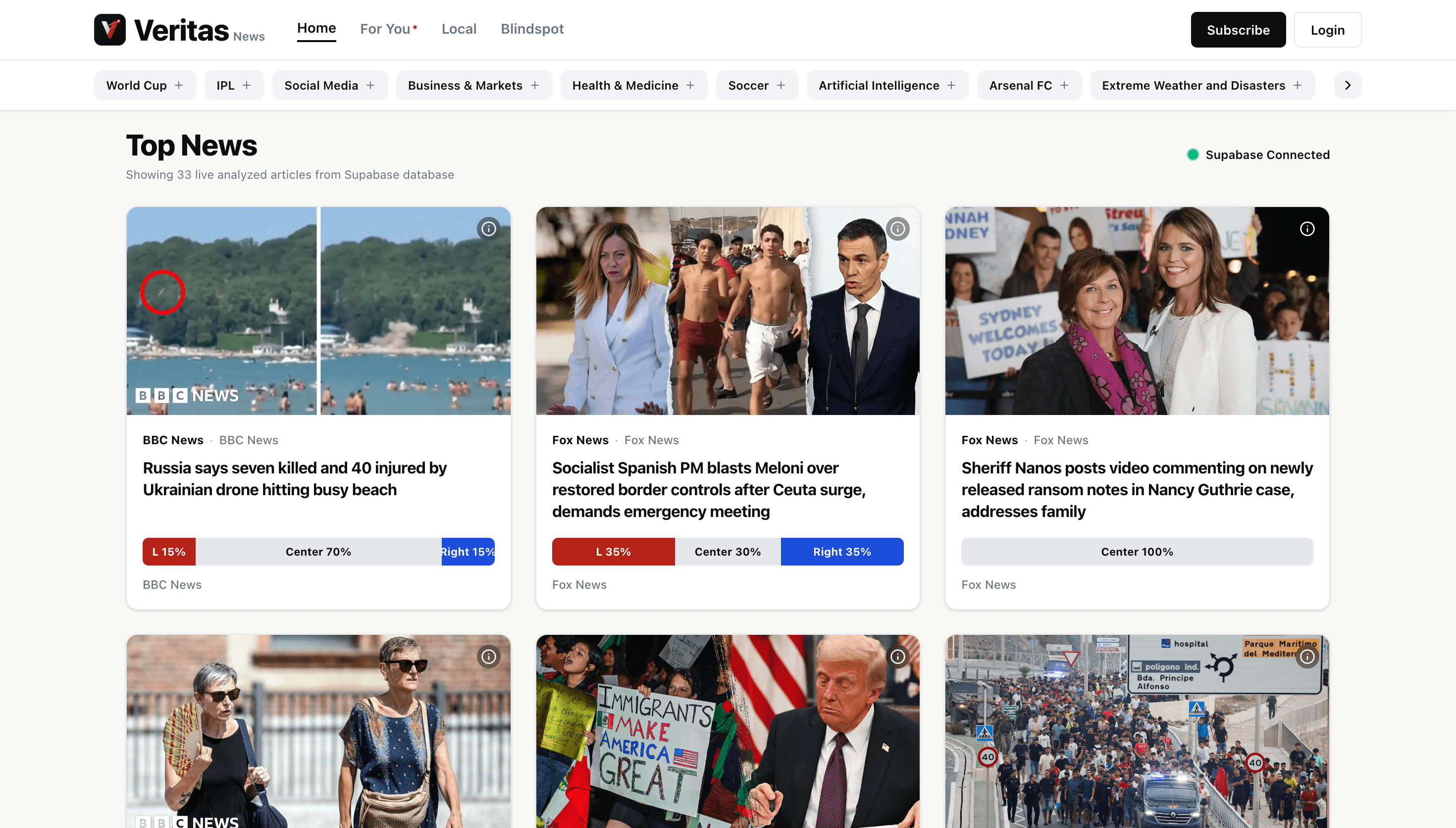The height and width of the screenshot is (828, 1456).
Task: Click the Subscribe button
Action: tap(1238, 30)
